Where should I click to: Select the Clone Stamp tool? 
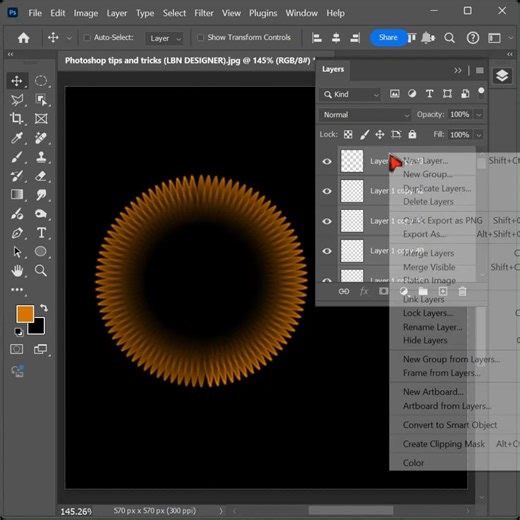(41, 157)
